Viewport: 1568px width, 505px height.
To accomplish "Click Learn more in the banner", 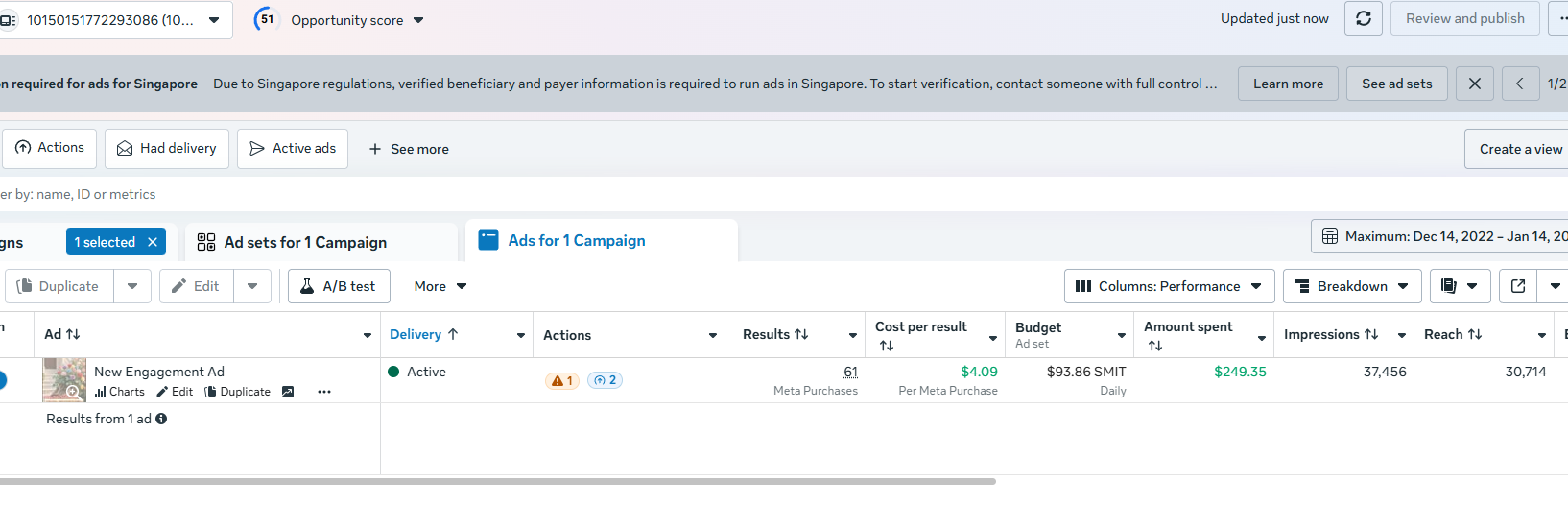I will (x=1288, y=84).
